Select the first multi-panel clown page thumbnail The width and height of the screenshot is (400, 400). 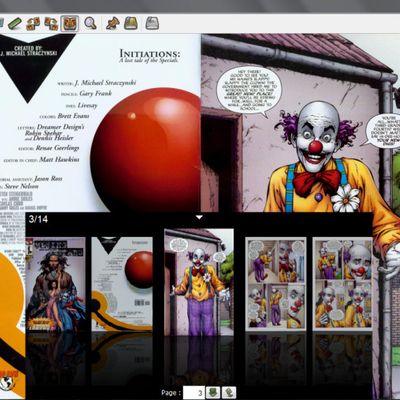(x=276, y=284)
